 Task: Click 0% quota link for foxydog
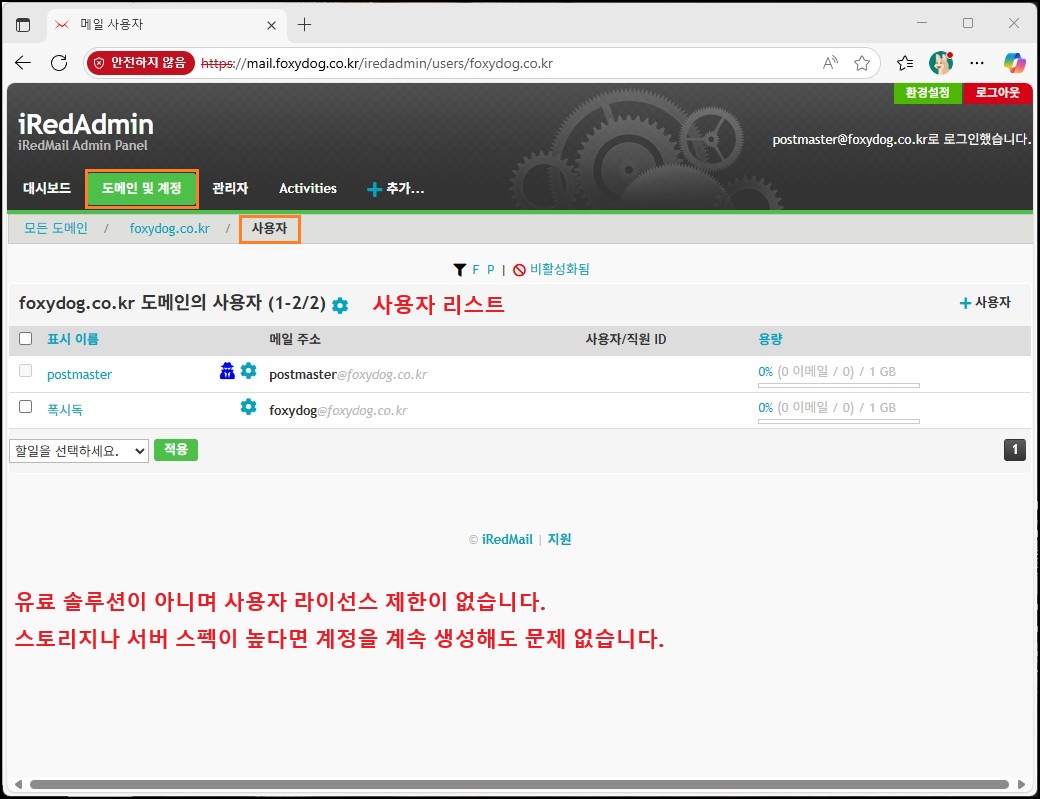click(x=765, y=407)
